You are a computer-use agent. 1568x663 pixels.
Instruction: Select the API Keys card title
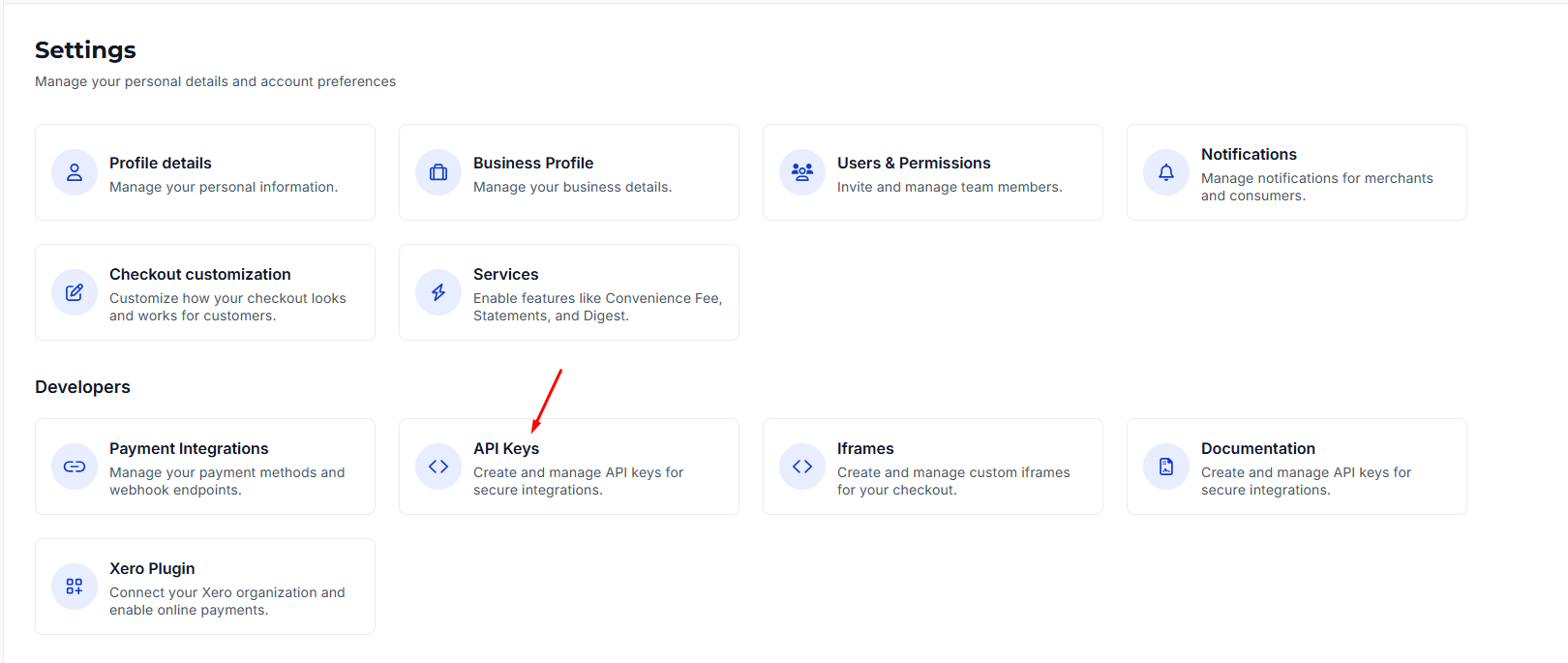tap(506, 449)
